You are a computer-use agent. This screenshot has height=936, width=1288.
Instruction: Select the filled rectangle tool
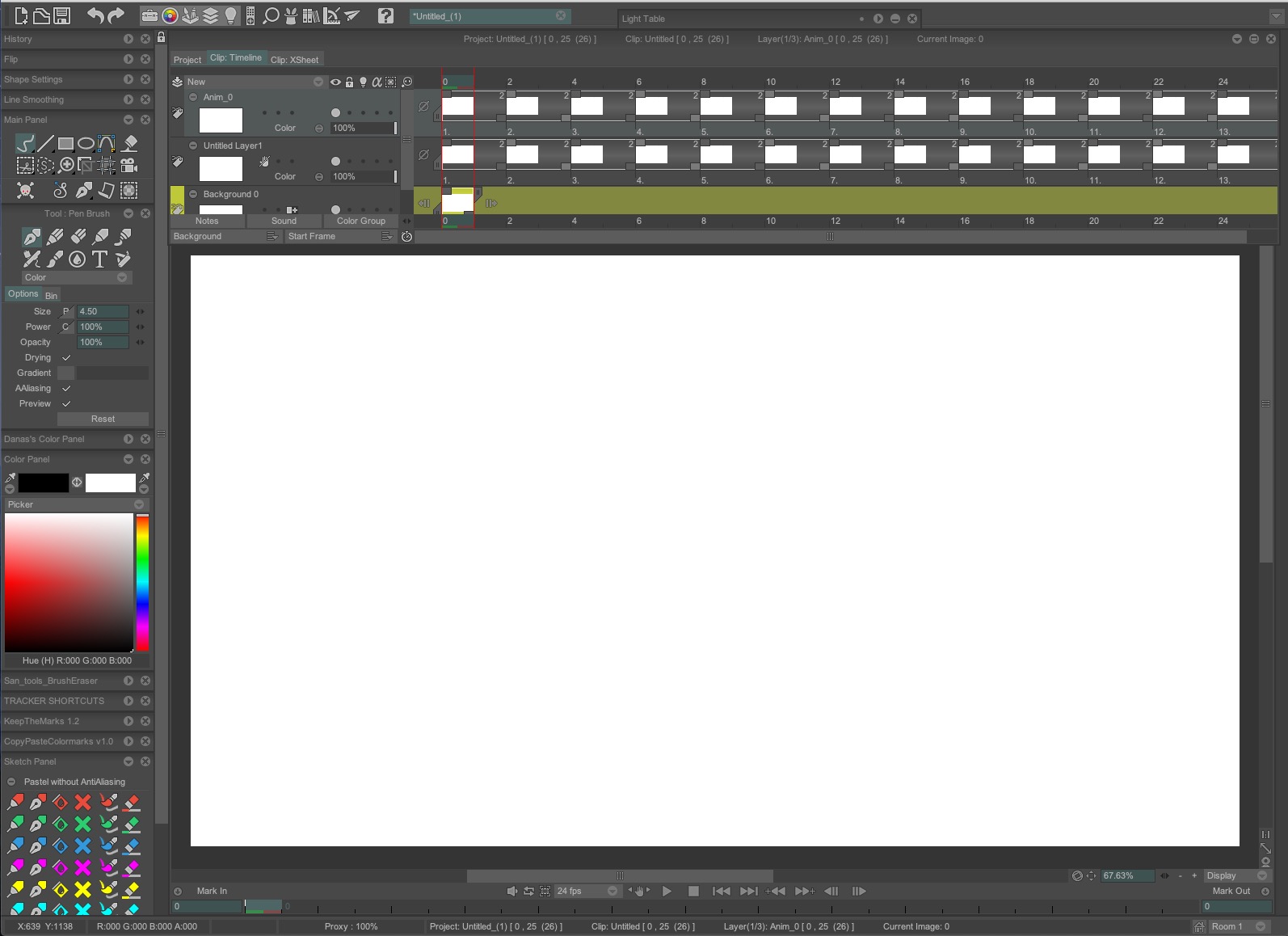[x=65, y=144]
